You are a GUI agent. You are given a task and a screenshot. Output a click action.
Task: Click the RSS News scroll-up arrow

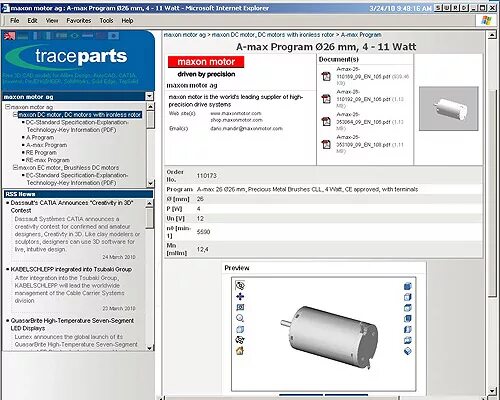tap(150, 203)
